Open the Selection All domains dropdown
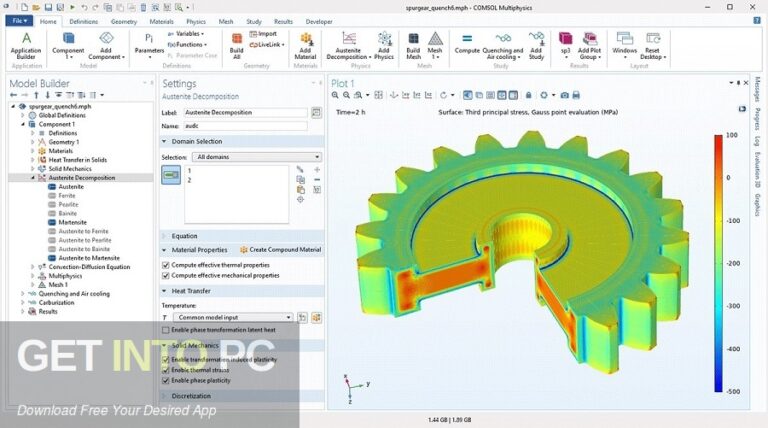This screenshot has width=768, height=428. (x=257, y=157)
